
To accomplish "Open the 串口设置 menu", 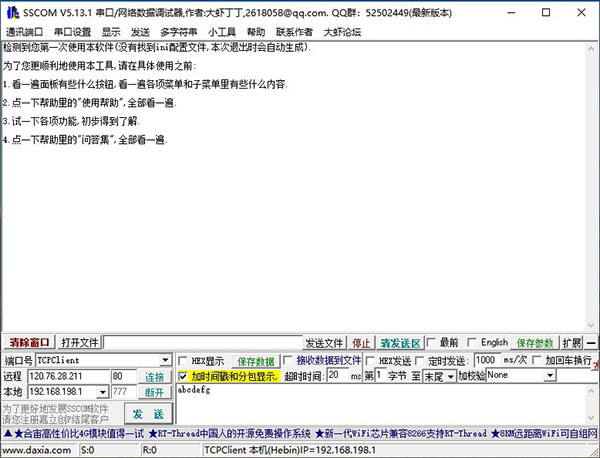I will point(72,32).
